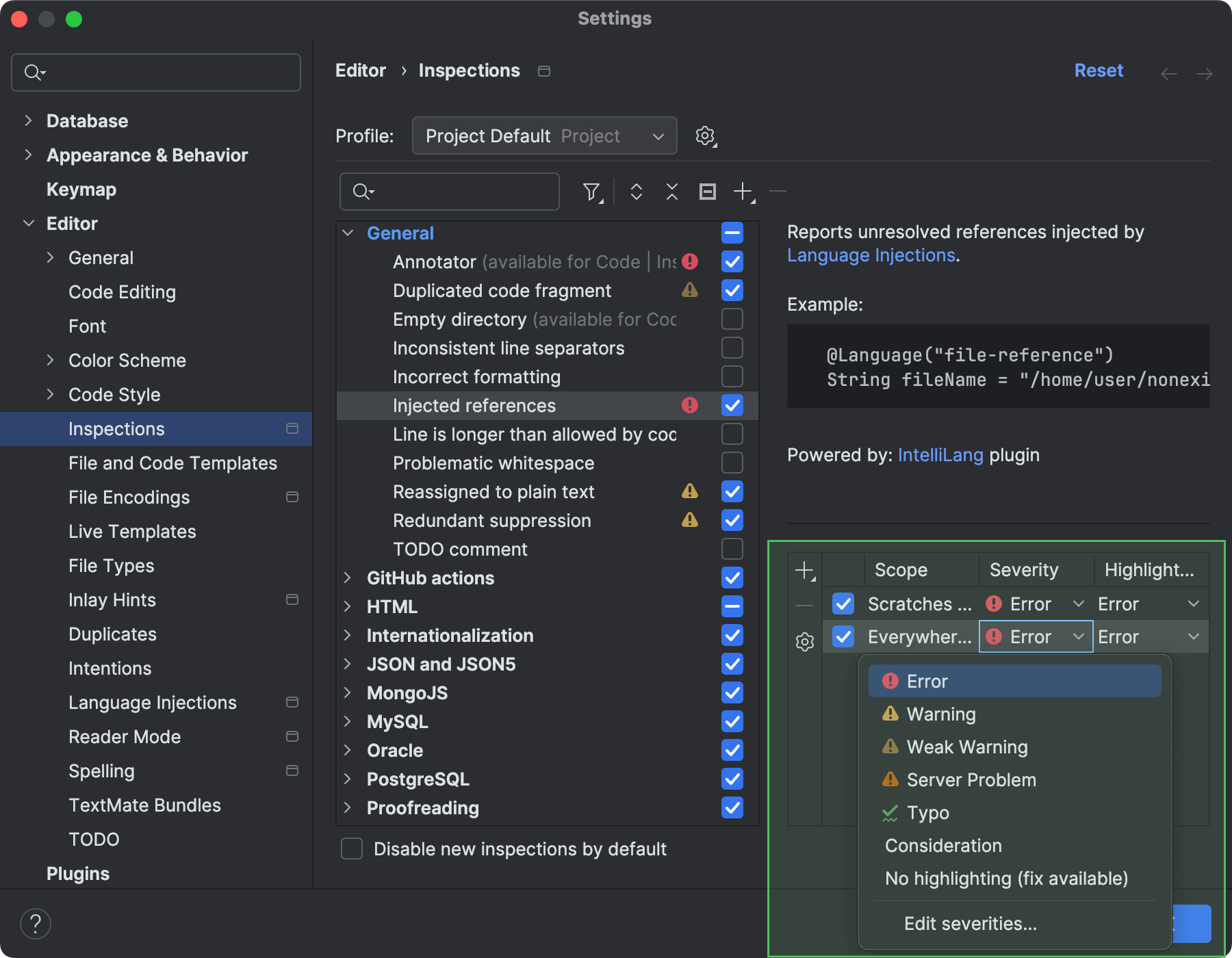
Task: Open the Help question mark
Action: point(36,923)
